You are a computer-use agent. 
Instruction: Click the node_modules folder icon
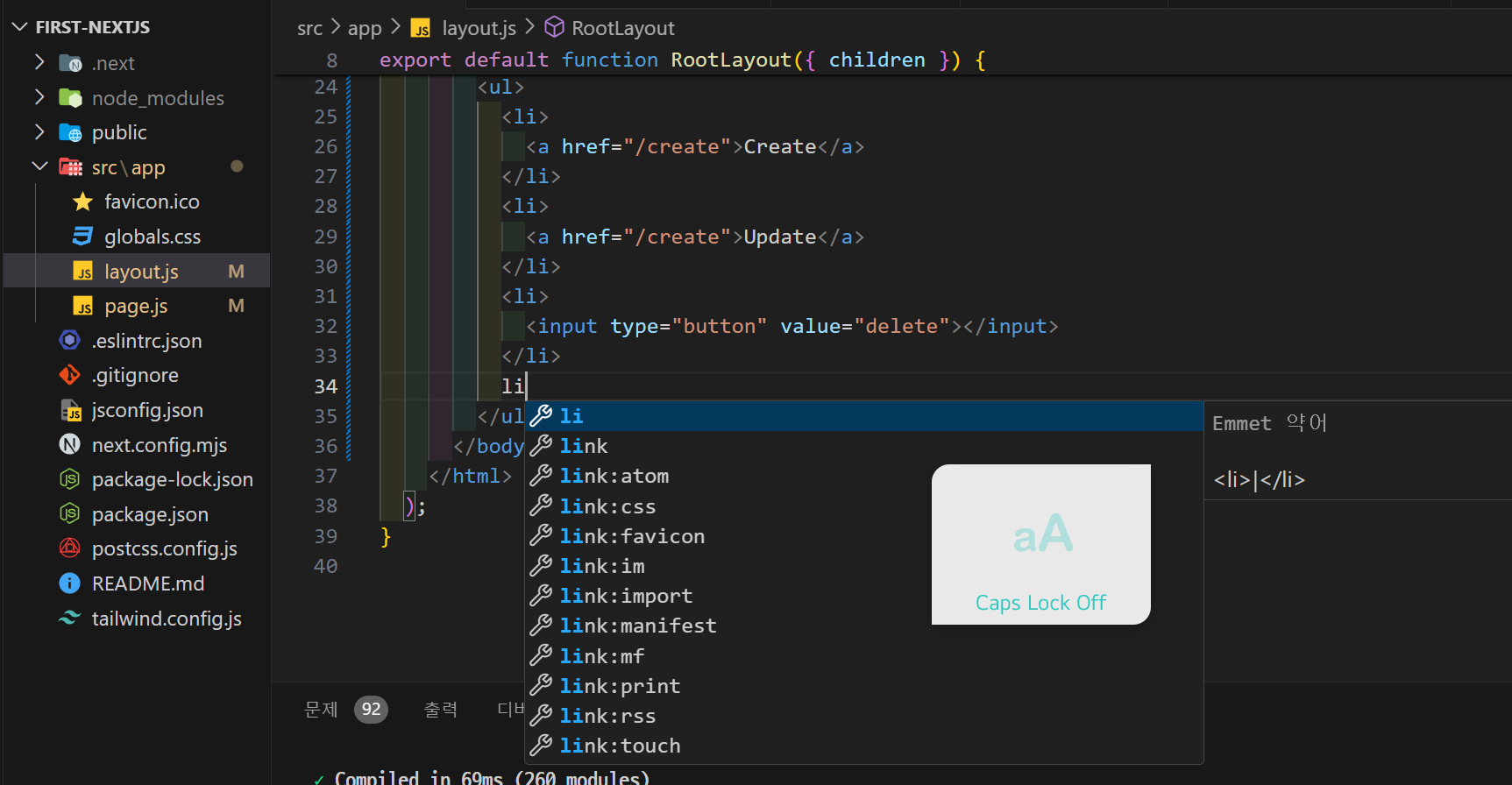click(x=70, y=98)
